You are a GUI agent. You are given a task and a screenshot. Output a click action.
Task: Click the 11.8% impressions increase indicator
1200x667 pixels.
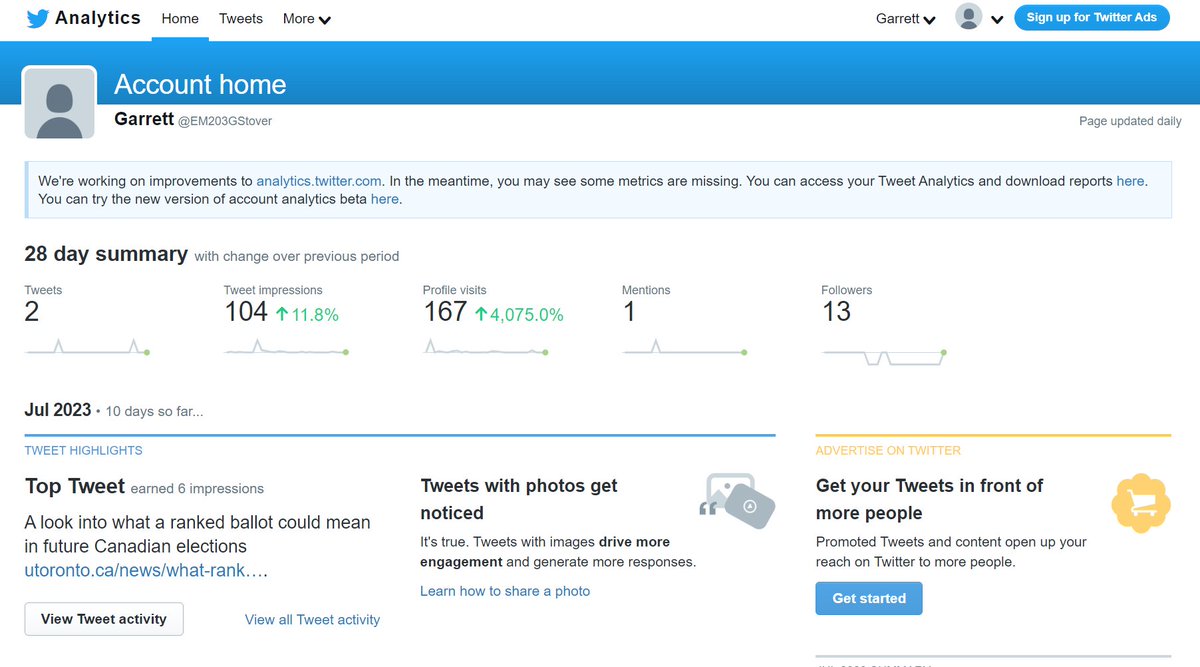pyautogui.click(x=307, y=314)
